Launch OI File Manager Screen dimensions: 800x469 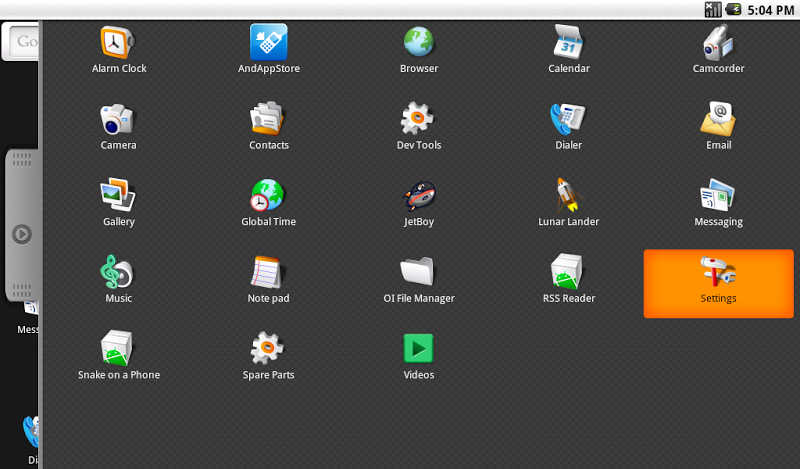click(418, 279)
